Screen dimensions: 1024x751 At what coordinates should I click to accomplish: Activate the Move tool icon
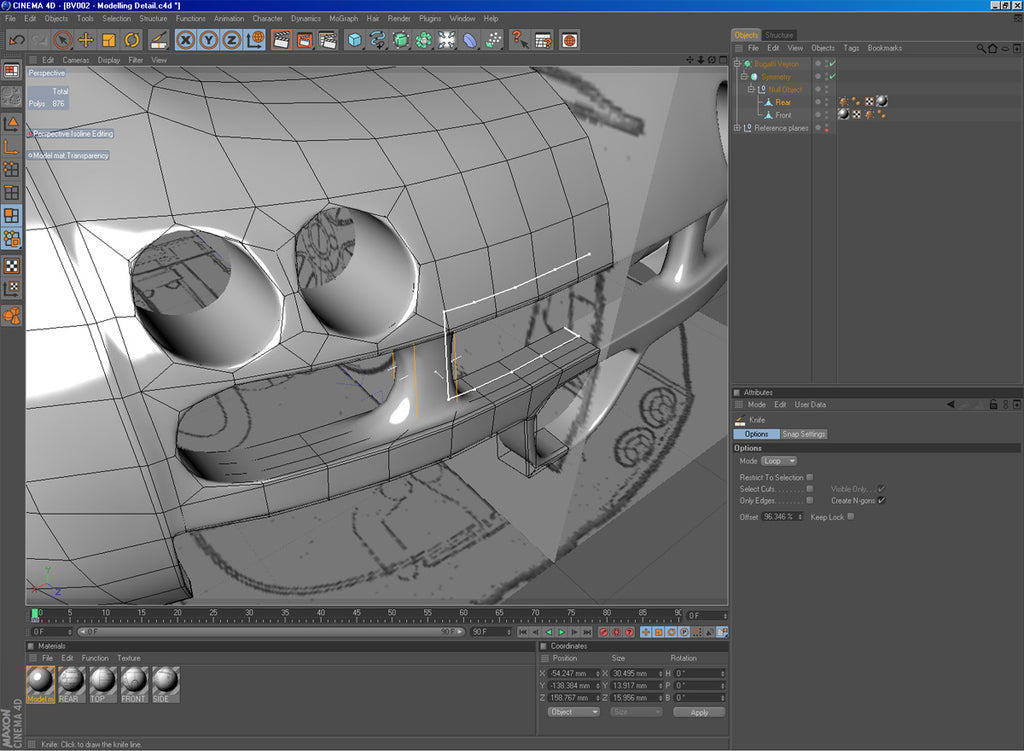[85, 40]
